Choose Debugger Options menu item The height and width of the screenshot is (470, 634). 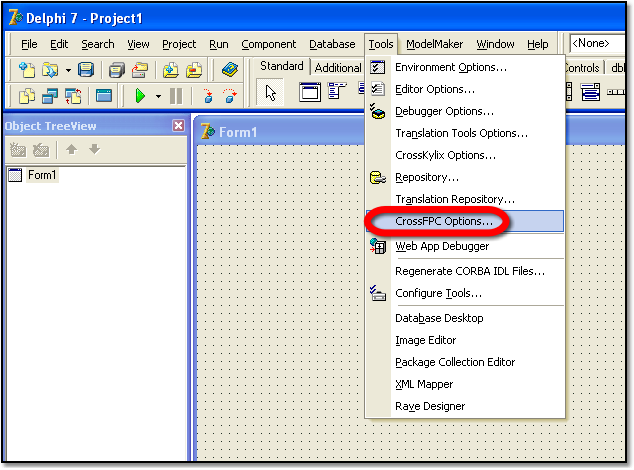coord(465,111)
